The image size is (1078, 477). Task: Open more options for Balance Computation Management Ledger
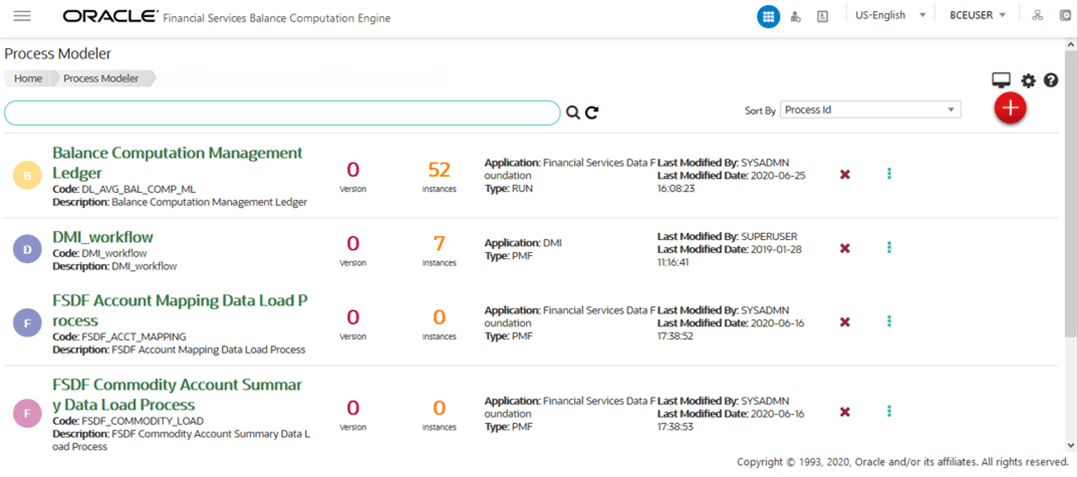click(889, 175)
